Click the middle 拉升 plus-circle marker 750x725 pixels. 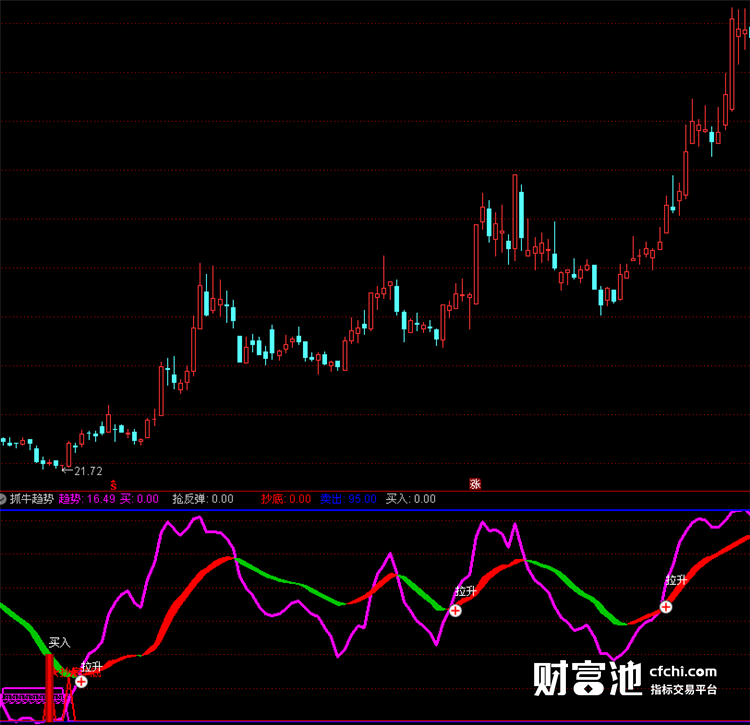(455, 610)
